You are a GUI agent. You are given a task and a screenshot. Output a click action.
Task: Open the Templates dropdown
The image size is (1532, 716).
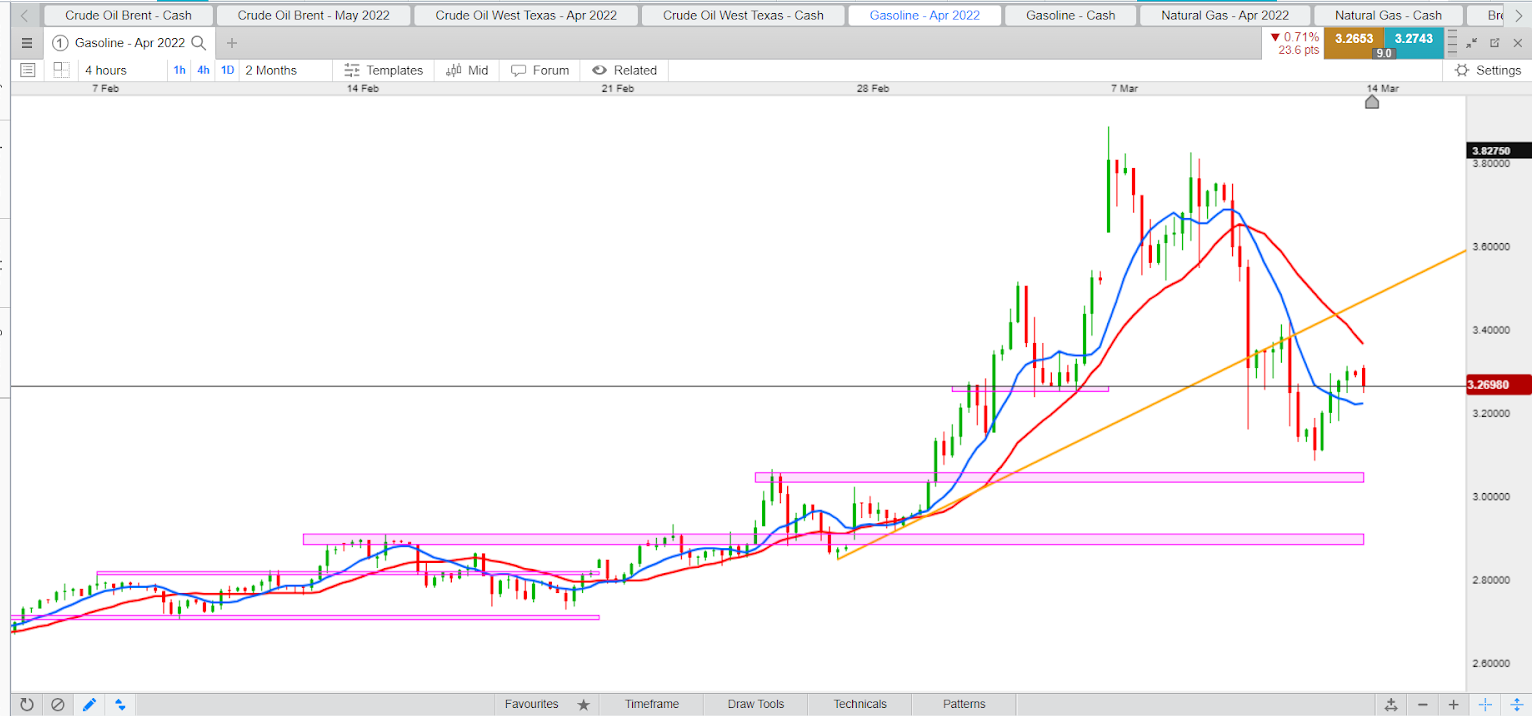(383, 70)
